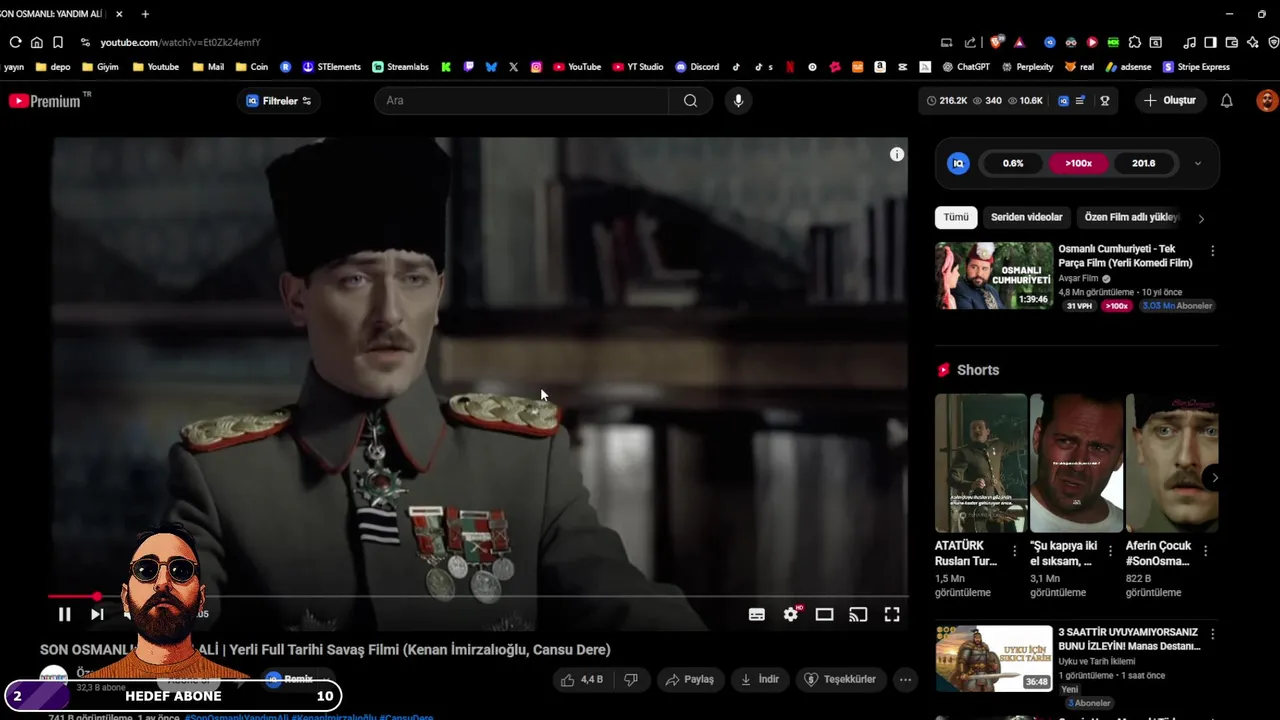Show more chips with right arrow
Image resolution: width=1280 pixels, height=720 pixels.
1201,218
